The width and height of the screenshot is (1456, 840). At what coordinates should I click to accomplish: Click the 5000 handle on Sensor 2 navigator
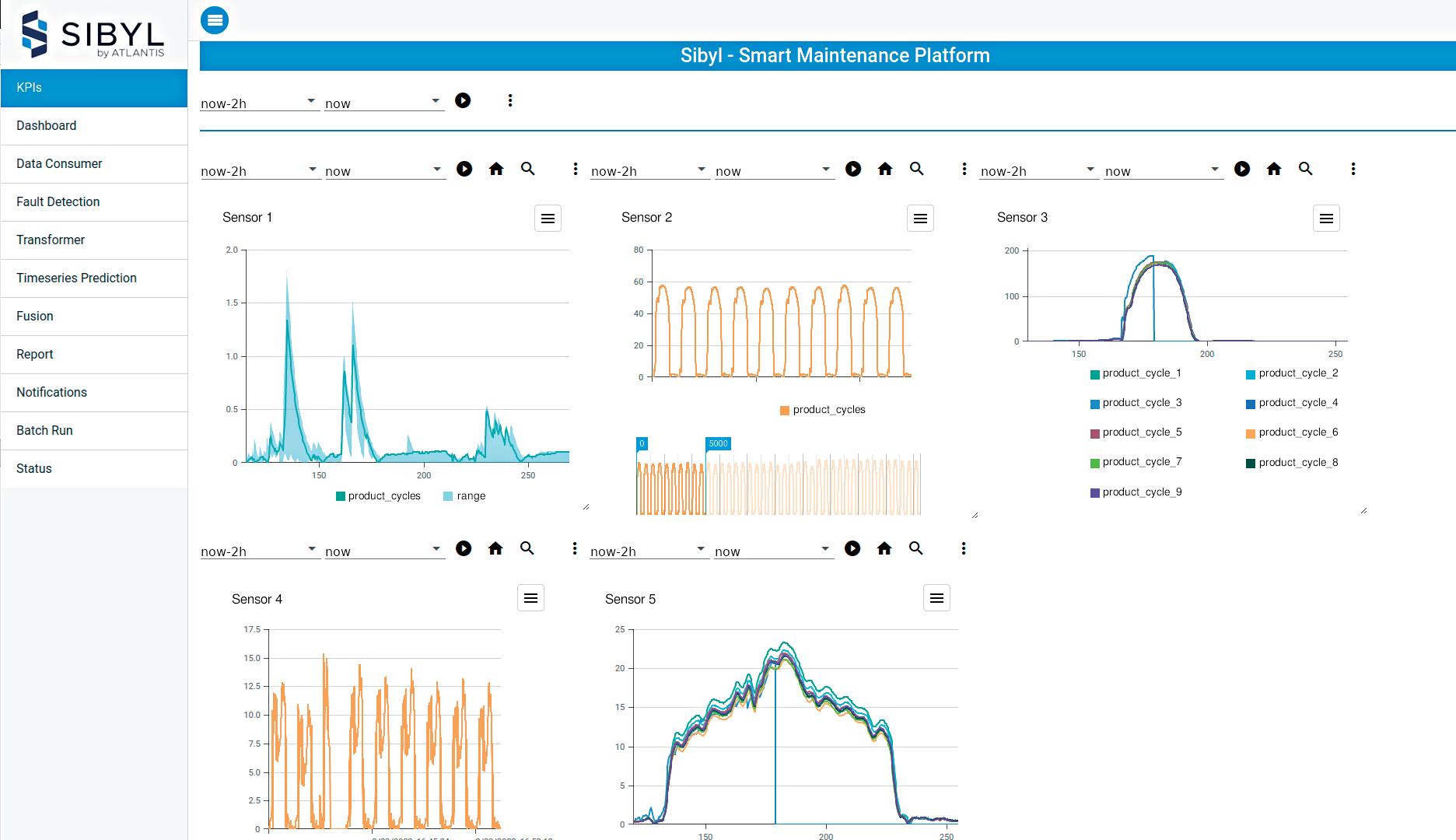718,444
